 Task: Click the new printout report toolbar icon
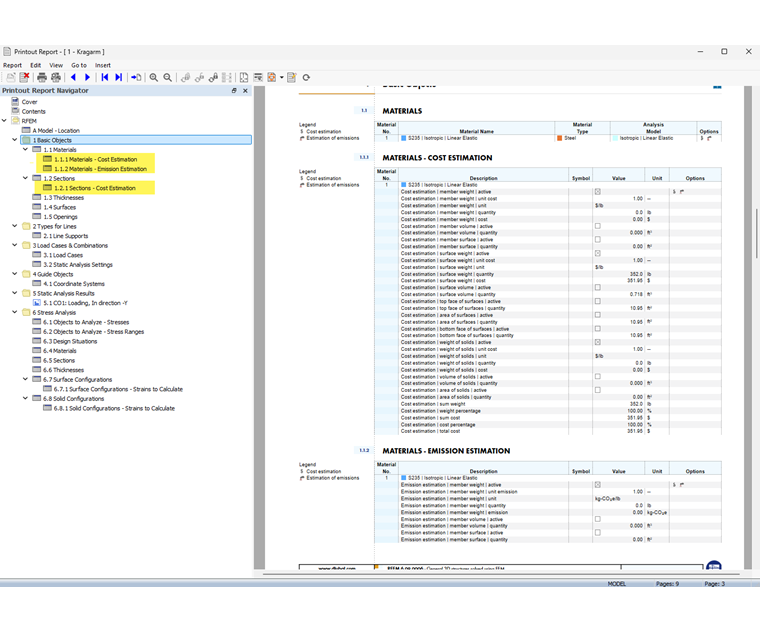coord(11,78)
